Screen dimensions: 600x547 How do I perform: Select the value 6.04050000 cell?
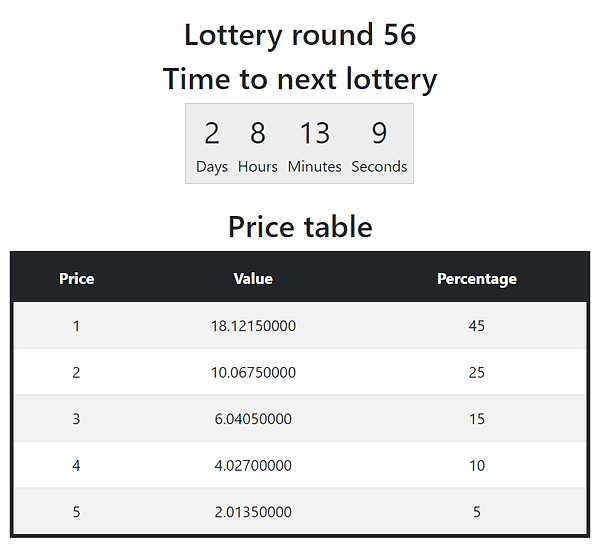[x=253, y=419]
